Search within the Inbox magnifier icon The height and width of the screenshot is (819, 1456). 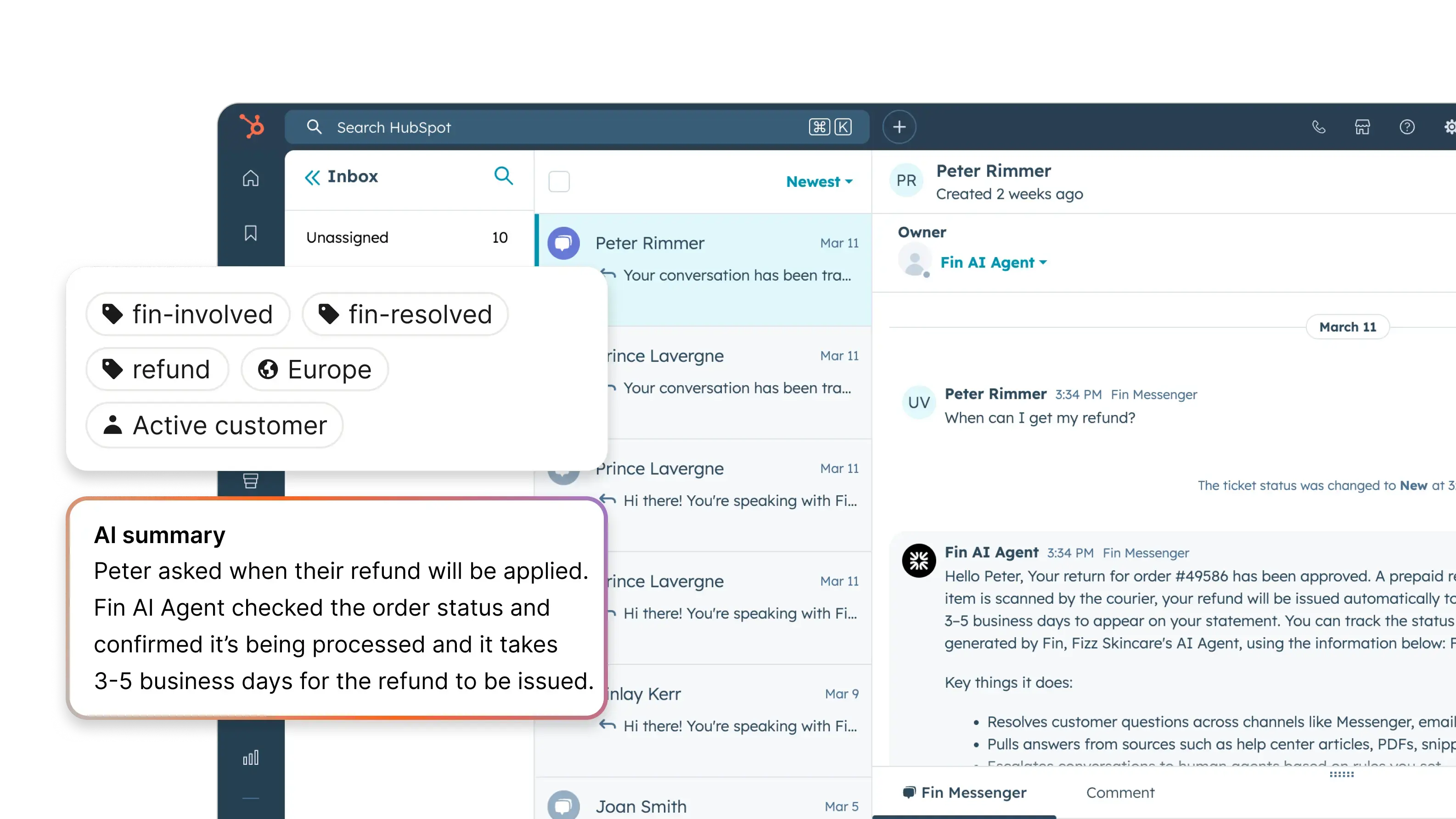click(504, 176)
